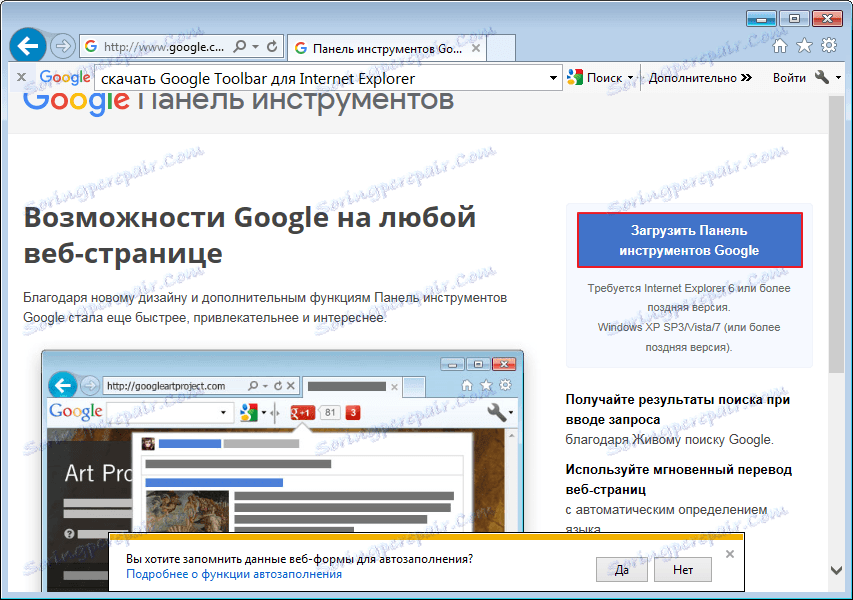Select the Панель инструментов Go... tab
Screen dimensions: 853x600
(387, 48)
